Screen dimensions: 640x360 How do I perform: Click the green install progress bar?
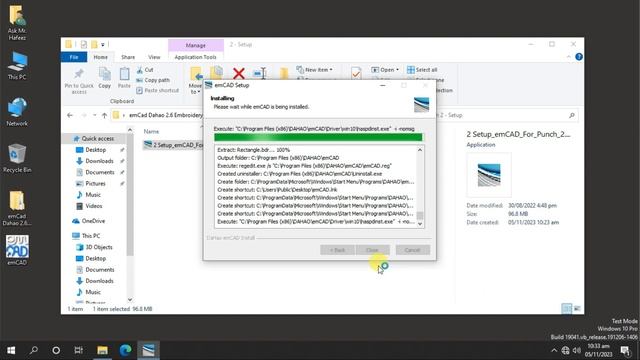(318, 138)
